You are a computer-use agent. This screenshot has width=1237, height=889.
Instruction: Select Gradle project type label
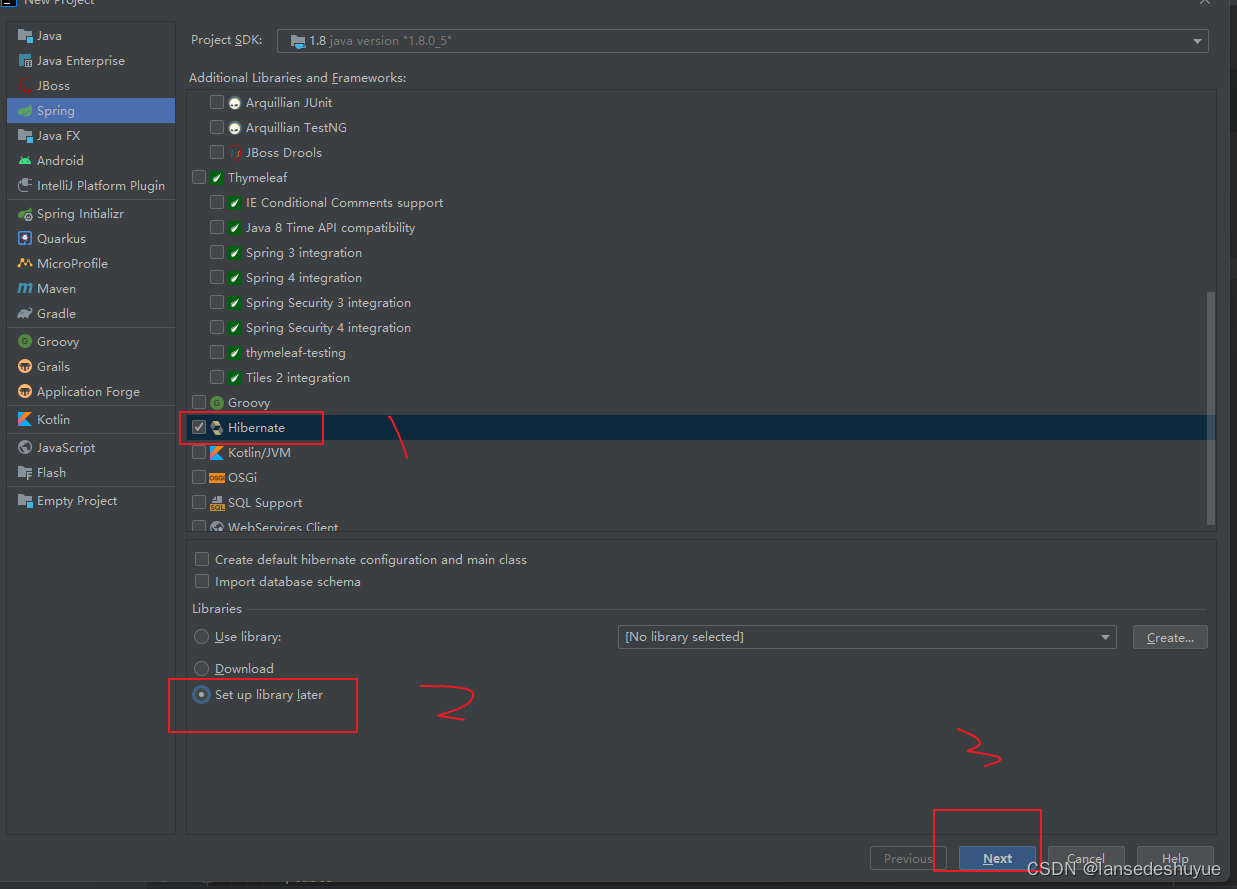(x=57, y=314)
